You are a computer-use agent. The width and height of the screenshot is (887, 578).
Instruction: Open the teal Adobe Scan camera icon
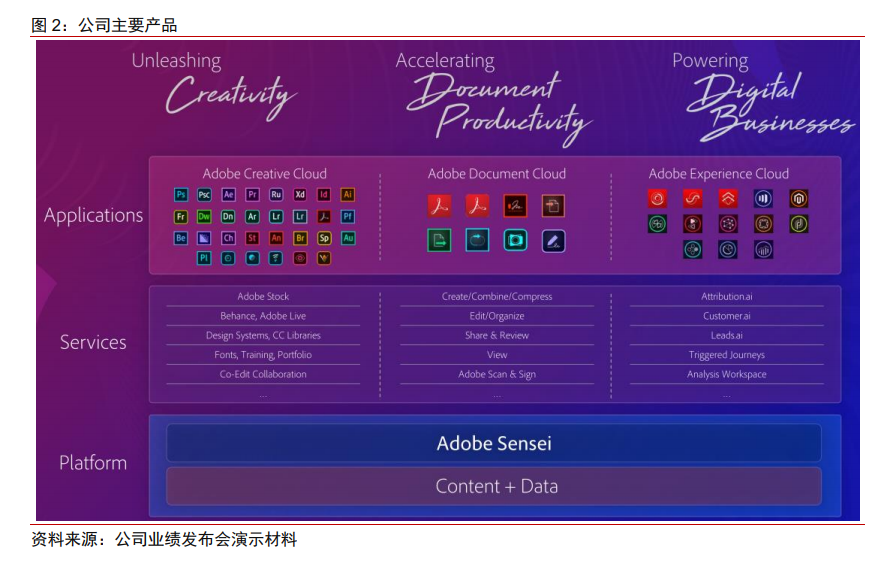pyautogui.click(x=515, y=241)
